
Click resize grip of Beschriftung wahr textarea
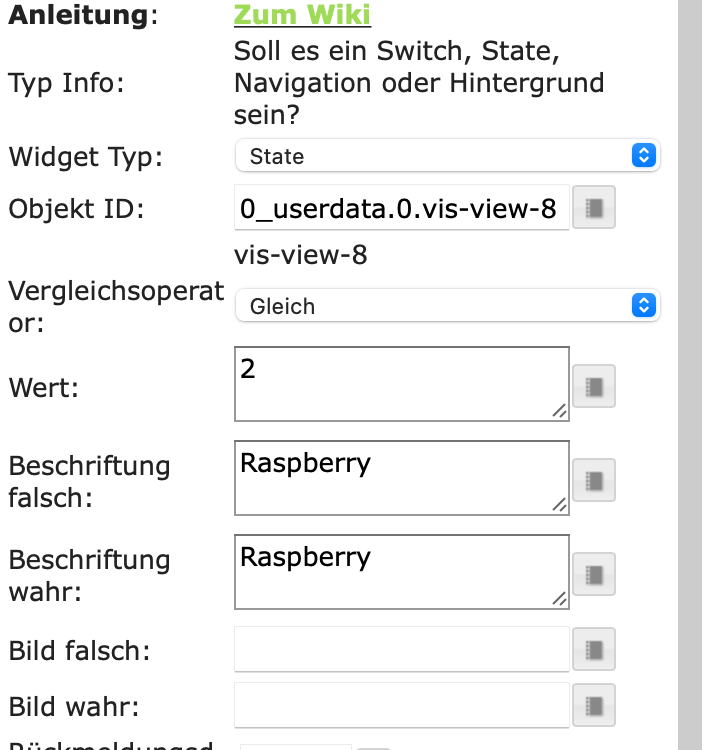[560, 599]
